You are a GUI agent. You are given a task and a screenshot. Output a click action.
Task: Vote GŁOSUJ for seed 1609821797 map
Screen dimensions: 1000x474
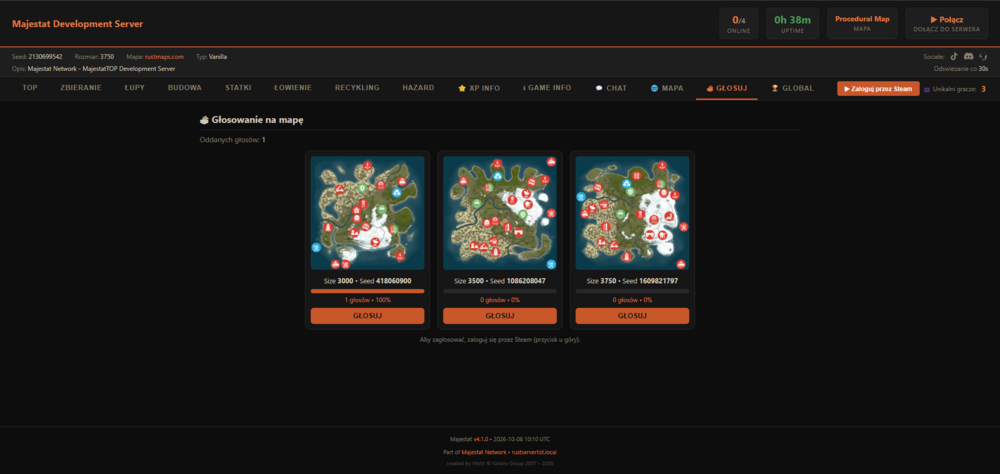tap(632, 316)
